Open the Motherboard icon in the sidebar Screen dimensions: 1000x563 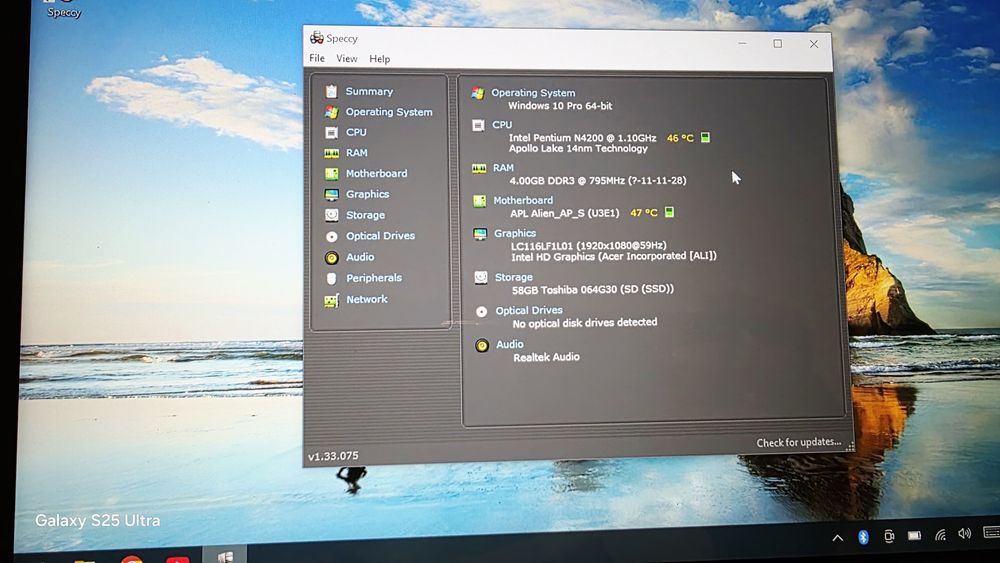pyautogui.click(x=331, y=173)
